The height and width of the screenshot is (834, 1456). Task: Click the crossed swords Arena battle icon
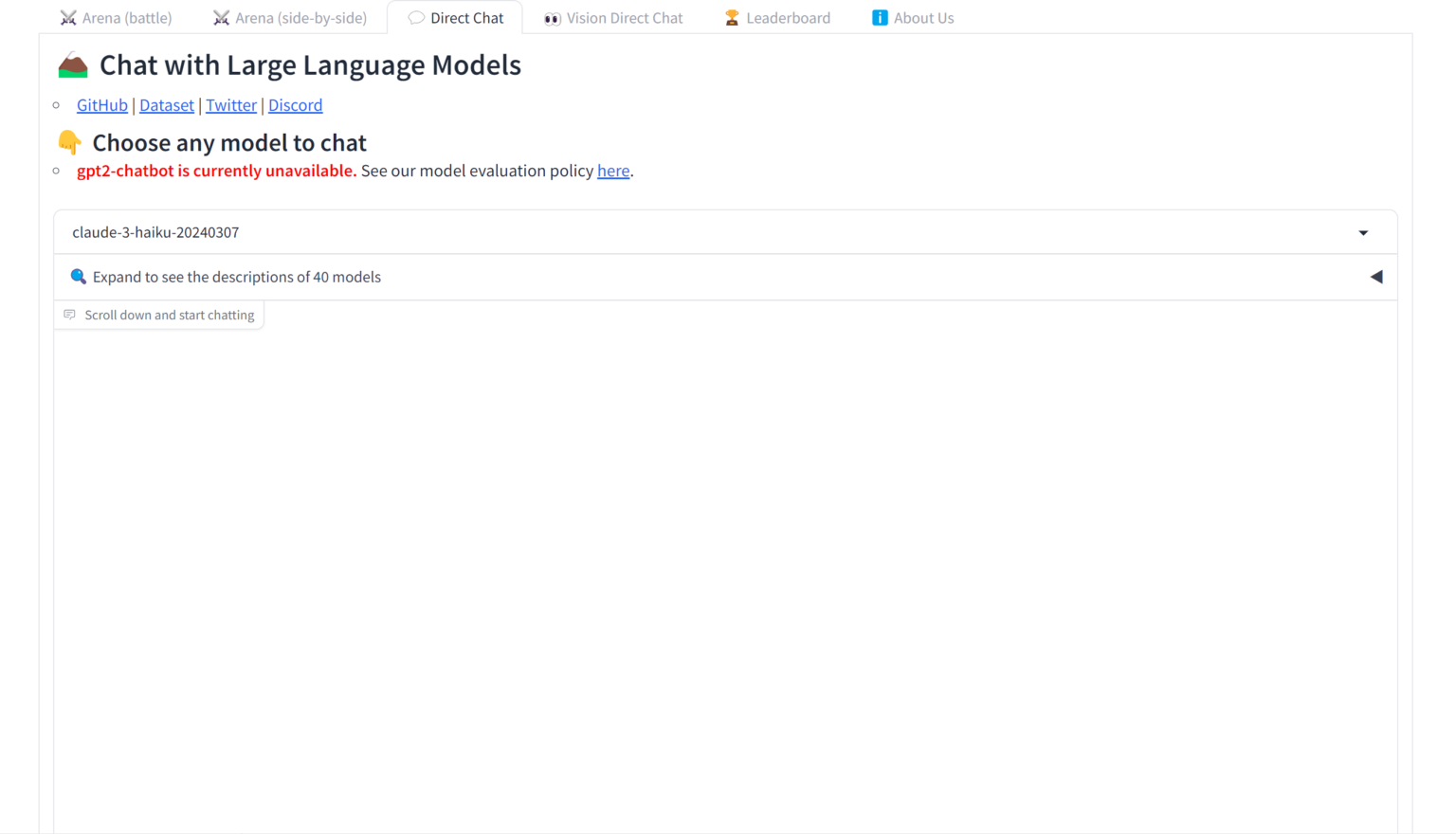click(x=66, y=17)
